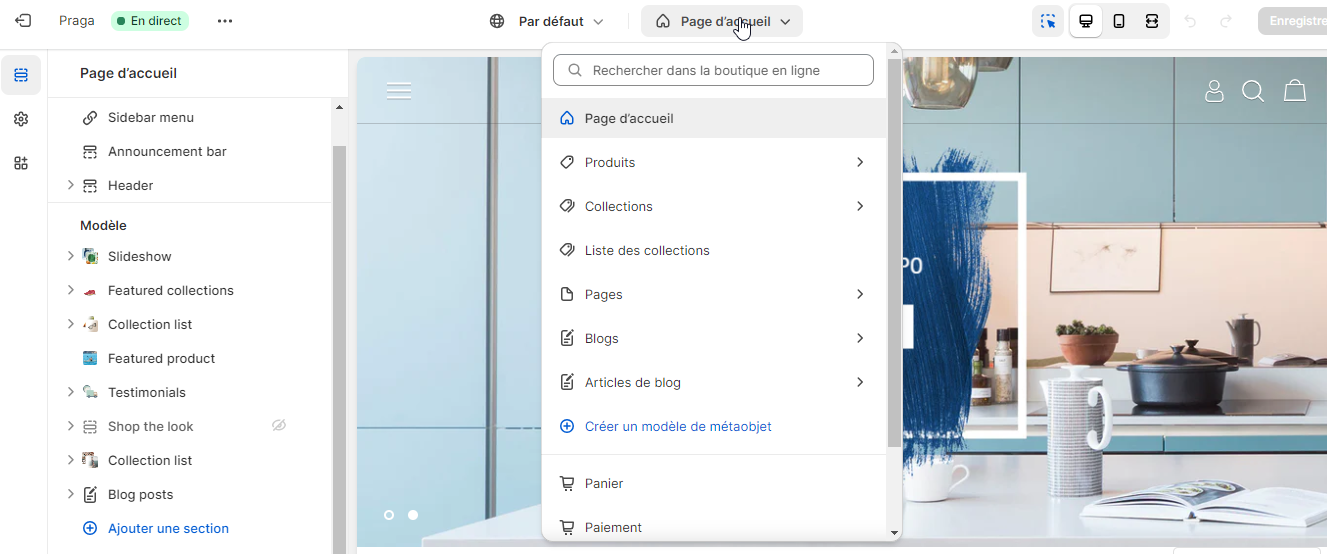Open the Par défaut market dropdown
The width and height of the screenshot is (1327, 554).
pyautogui.click(x=547, y=21)
